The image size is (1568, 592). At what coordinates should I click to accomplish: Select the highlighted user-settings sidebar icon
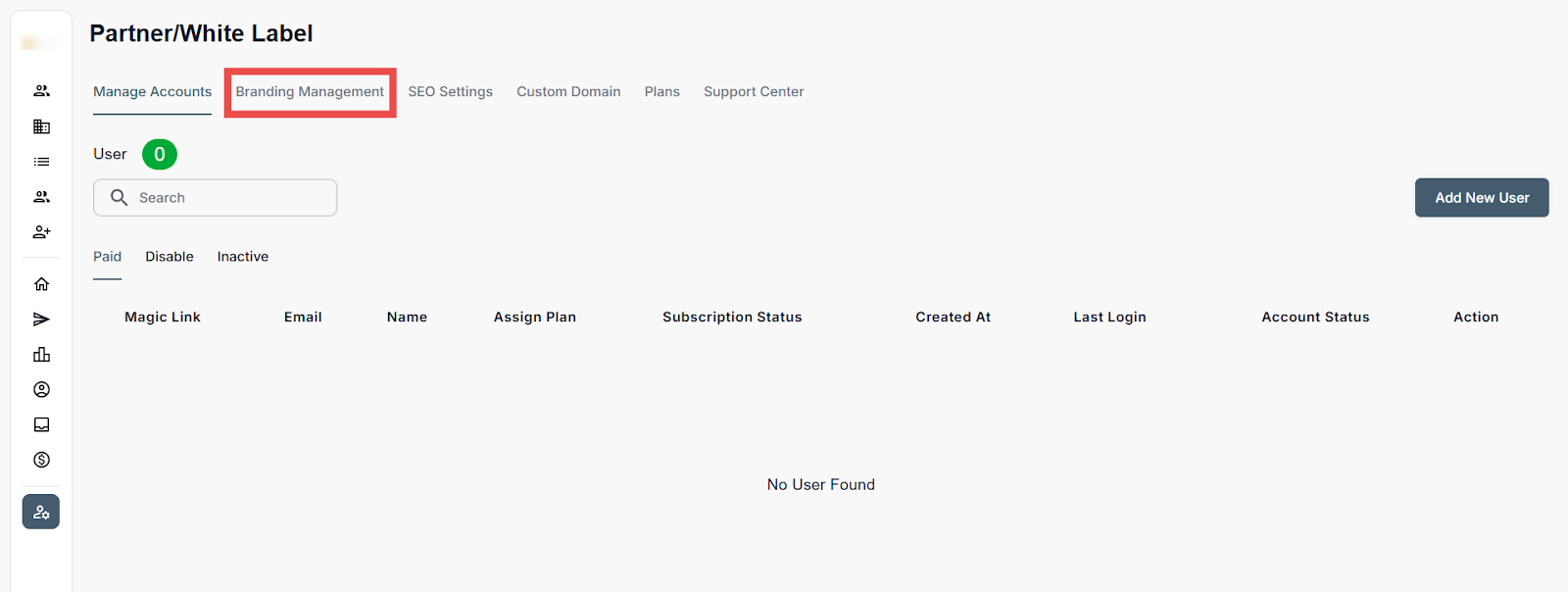click(x=41, y=512)
